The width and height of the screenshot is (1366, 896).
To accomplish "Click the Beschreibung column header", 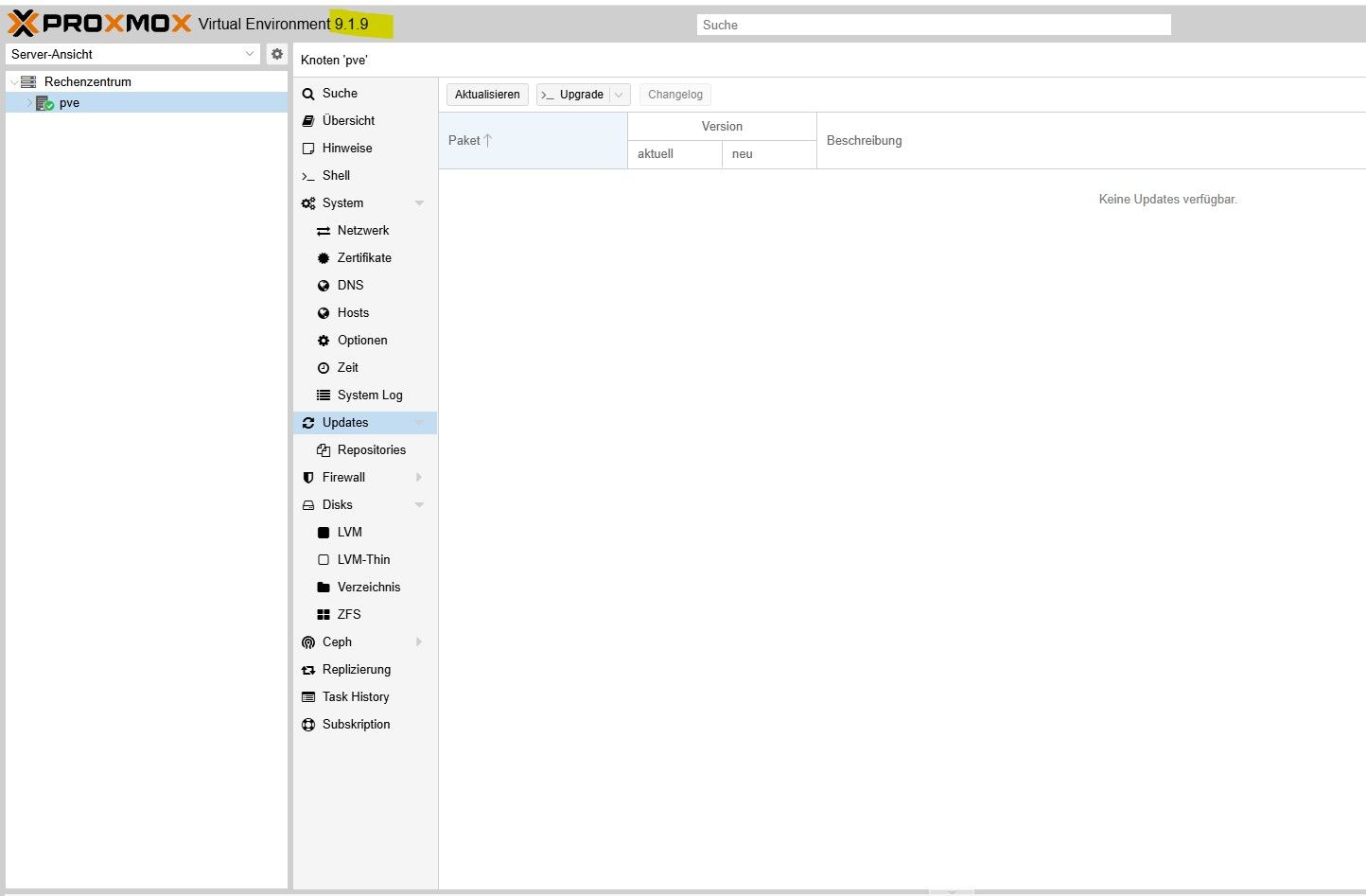I will point(1091,141).
